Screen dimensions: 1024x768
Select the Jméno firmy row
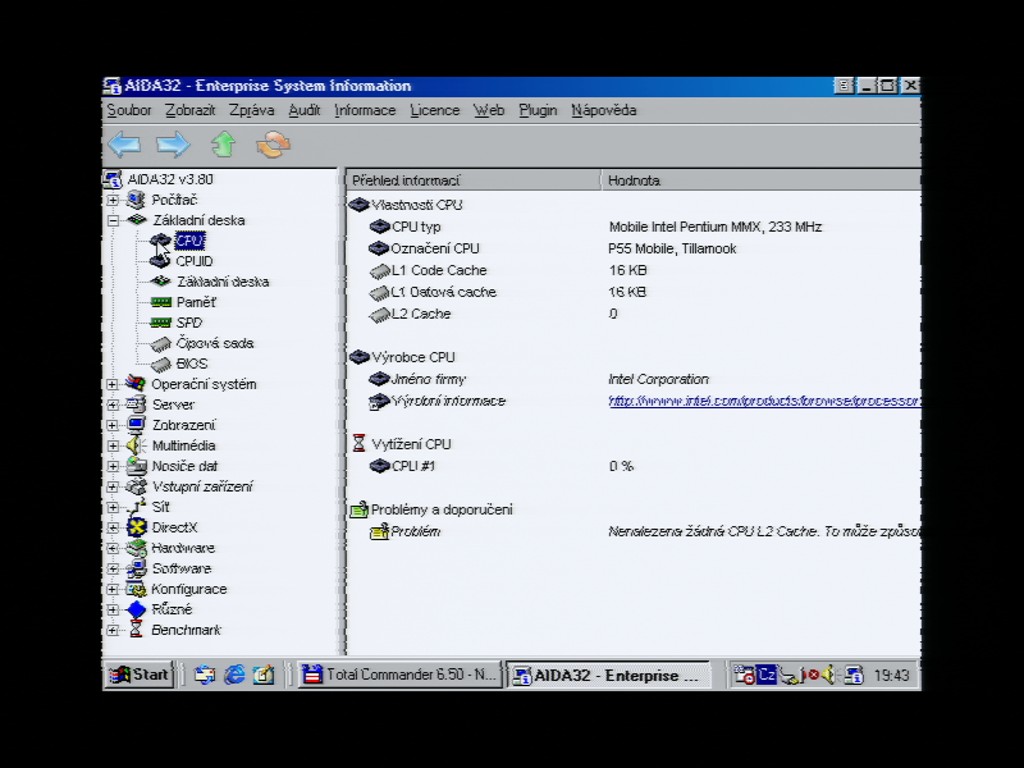click(633, 379)
